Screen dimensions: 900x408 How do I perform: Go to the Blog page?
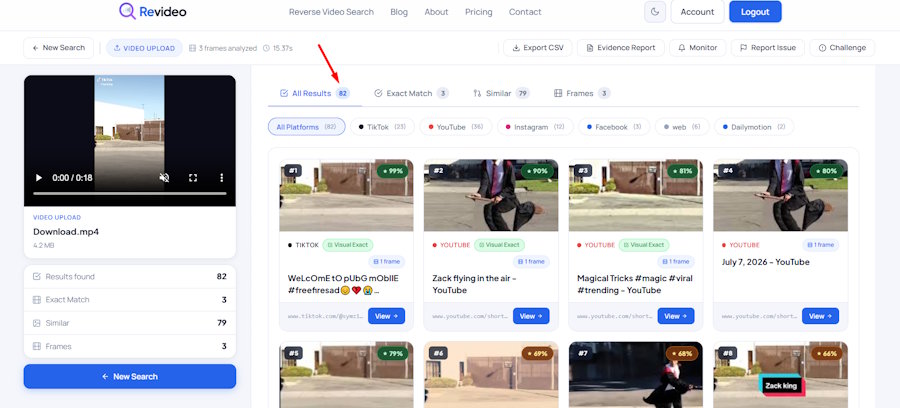399,11
